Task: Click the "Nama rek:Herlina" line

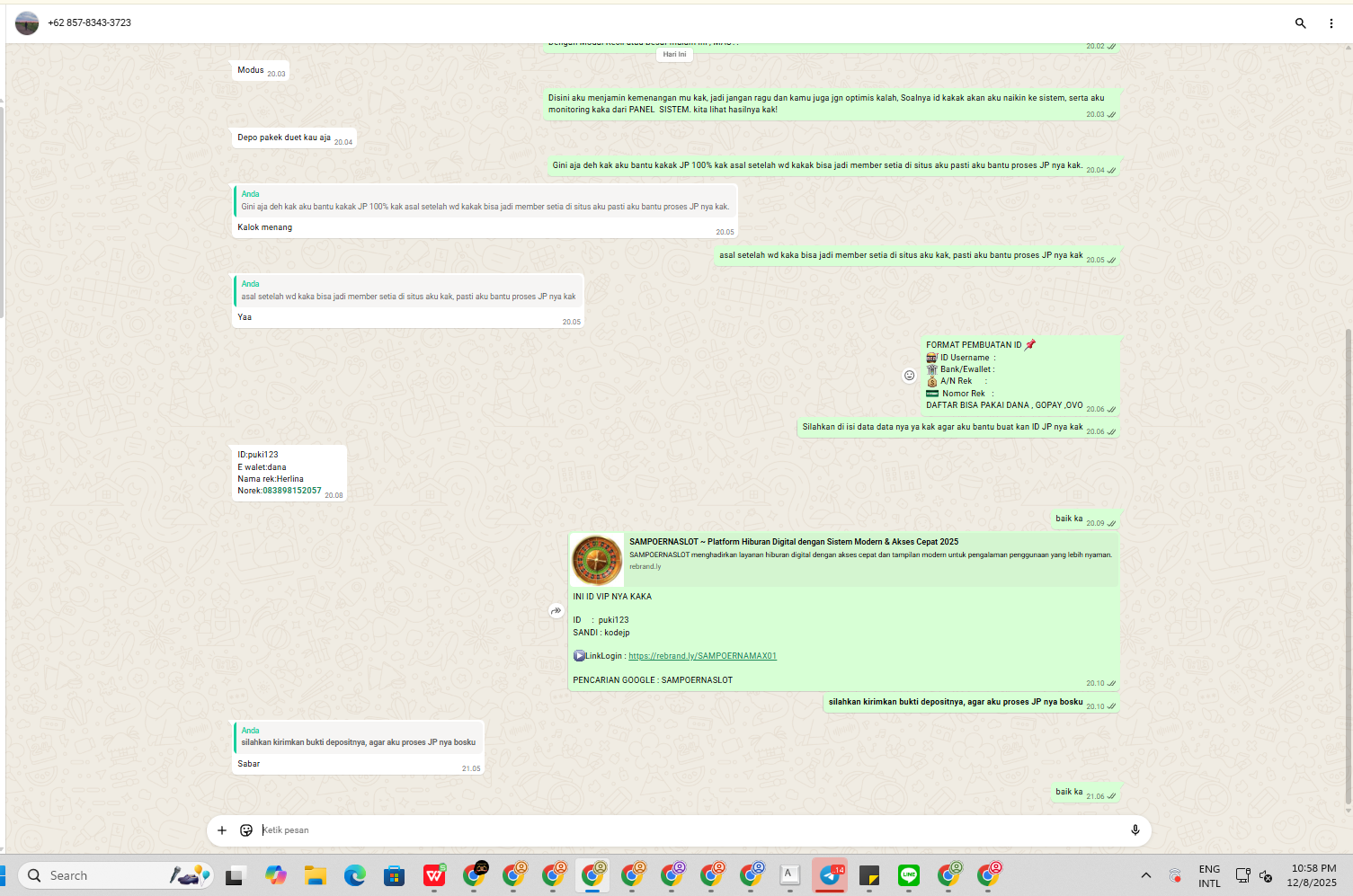Action: tap(271, 479)
